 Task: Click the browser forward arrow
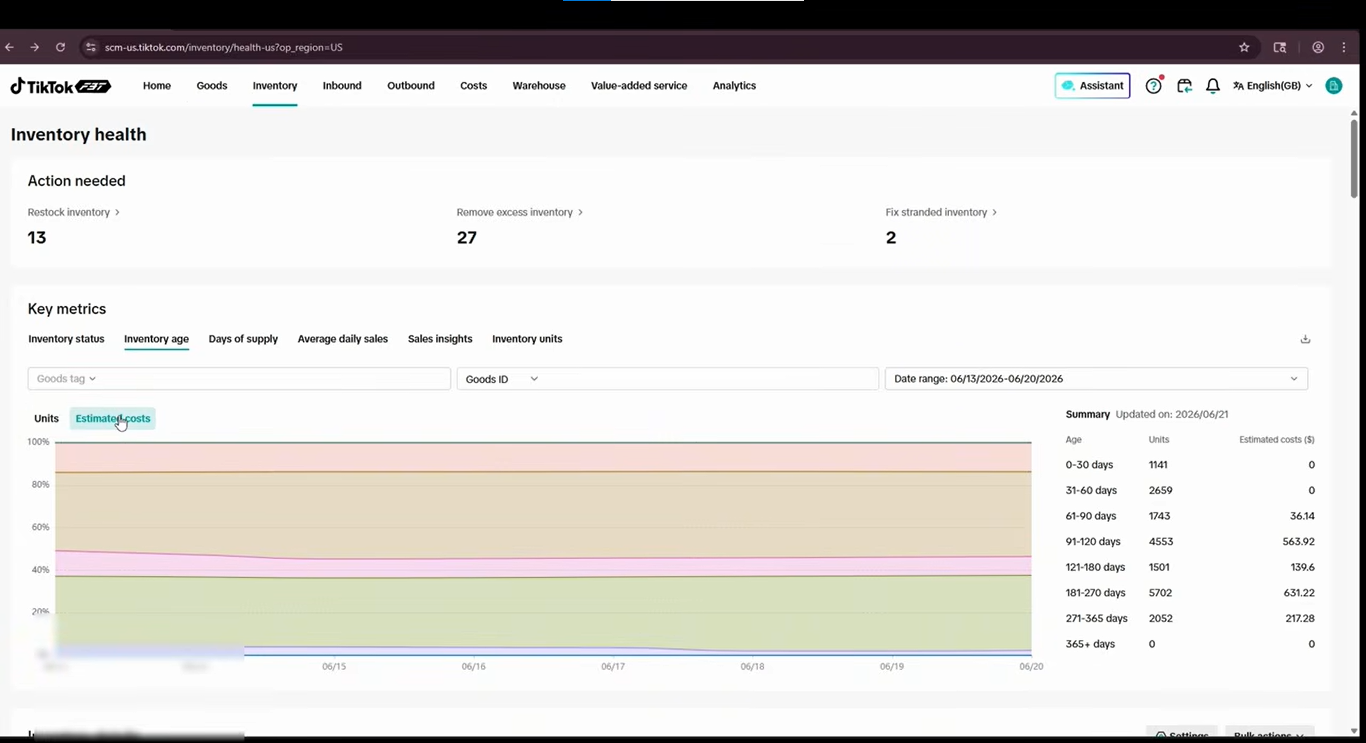tap(34, 47)
